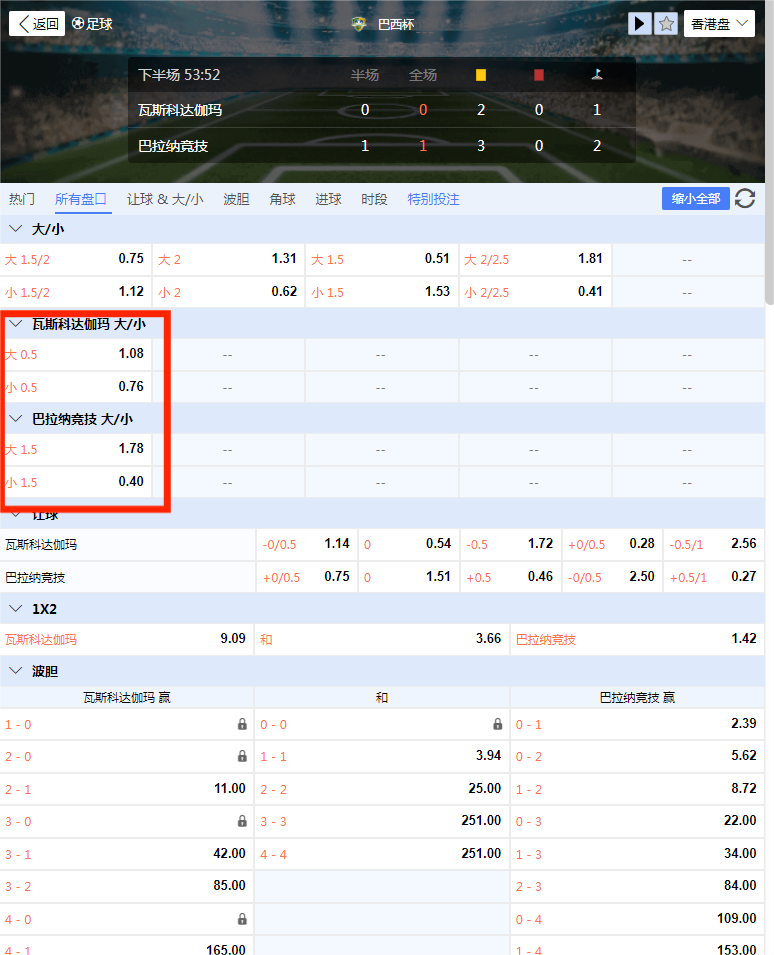Click the red card icon in scoreboard
Viewport: 774px width, 955px height.
click(x=539, y=75)
